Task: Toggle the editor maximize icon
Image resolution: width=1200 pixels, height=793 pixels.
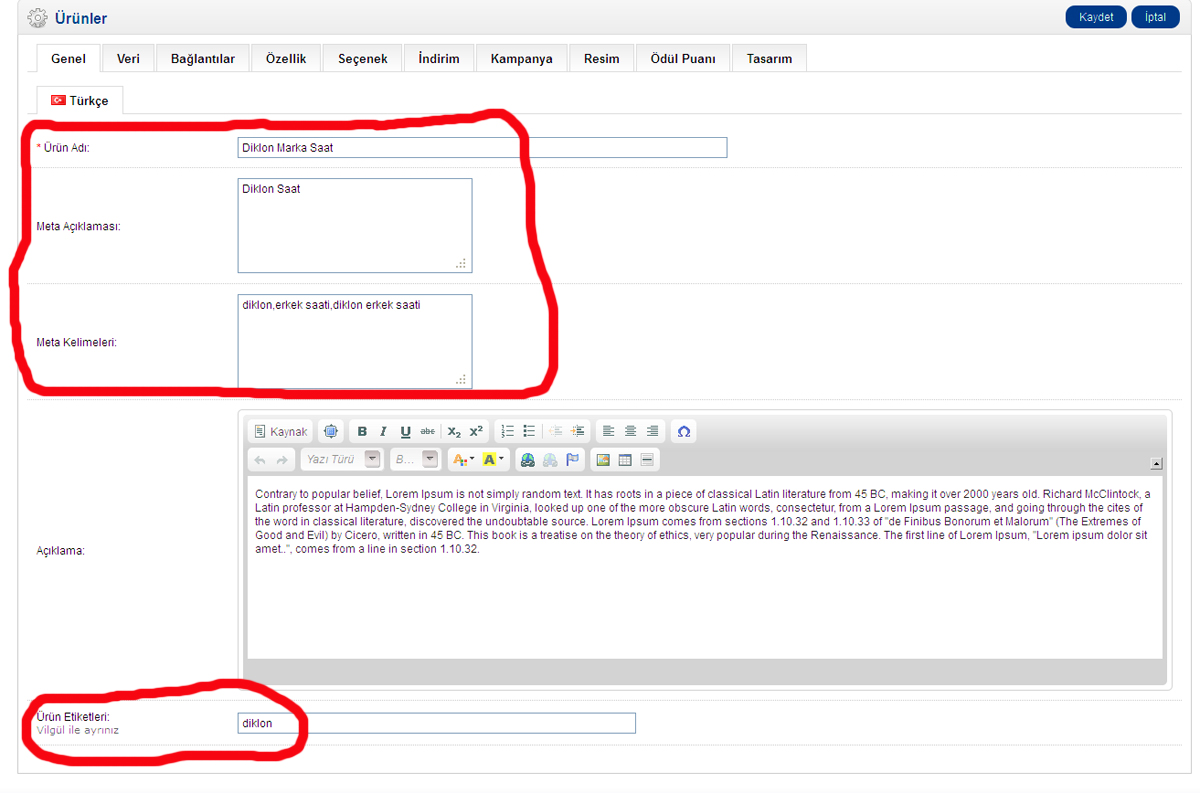Action: [x=331, y=431]
